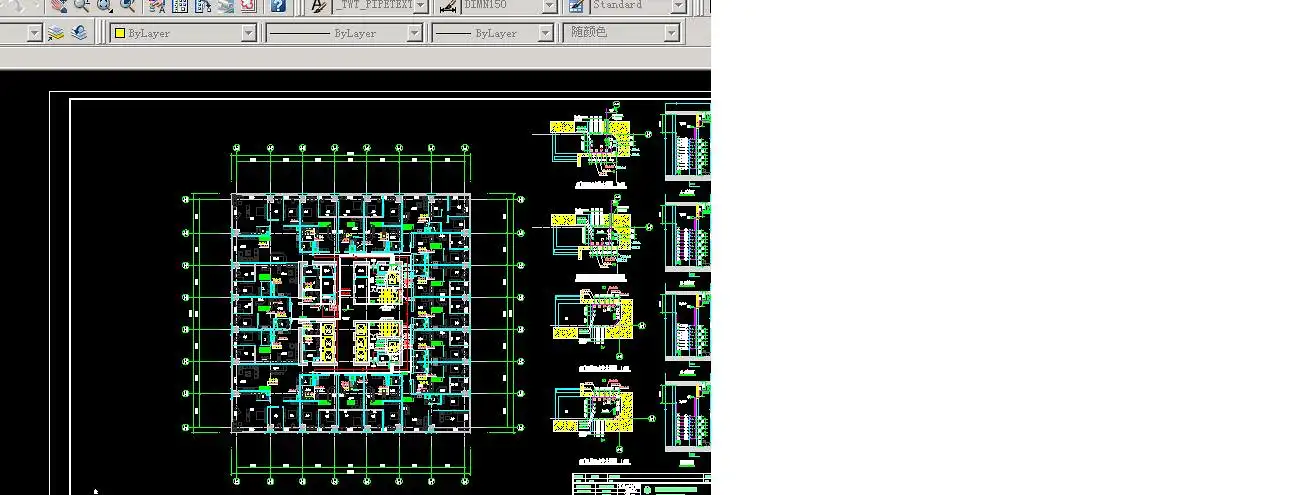The width and height of the screenshot is (1293, 495).
Task: Select the Pan realtime hand tool
Action: (x=59, y=6)
